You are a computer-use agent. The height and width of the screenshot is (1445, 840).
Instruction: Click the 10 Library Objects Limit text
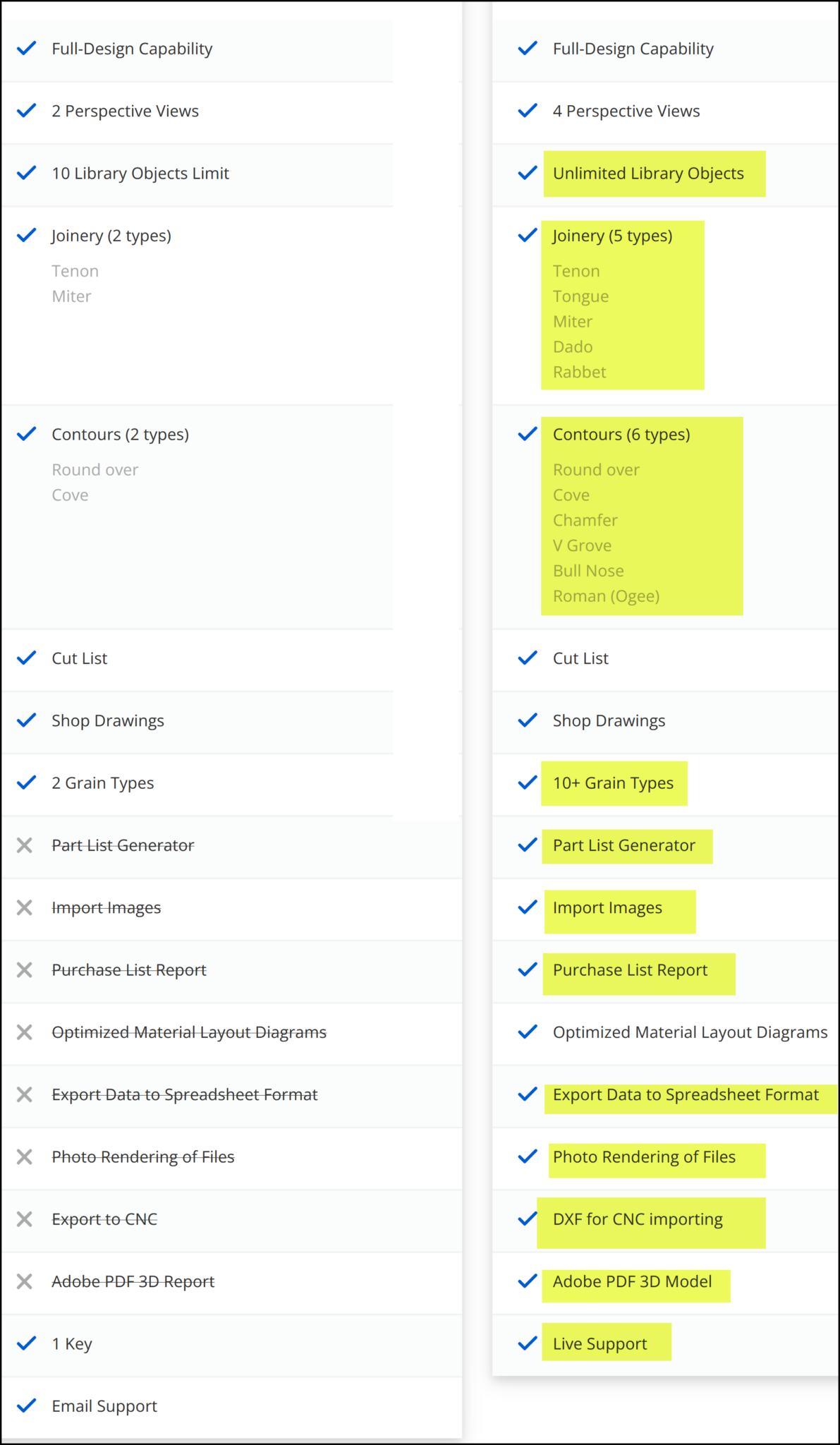[x=140, y=174]
